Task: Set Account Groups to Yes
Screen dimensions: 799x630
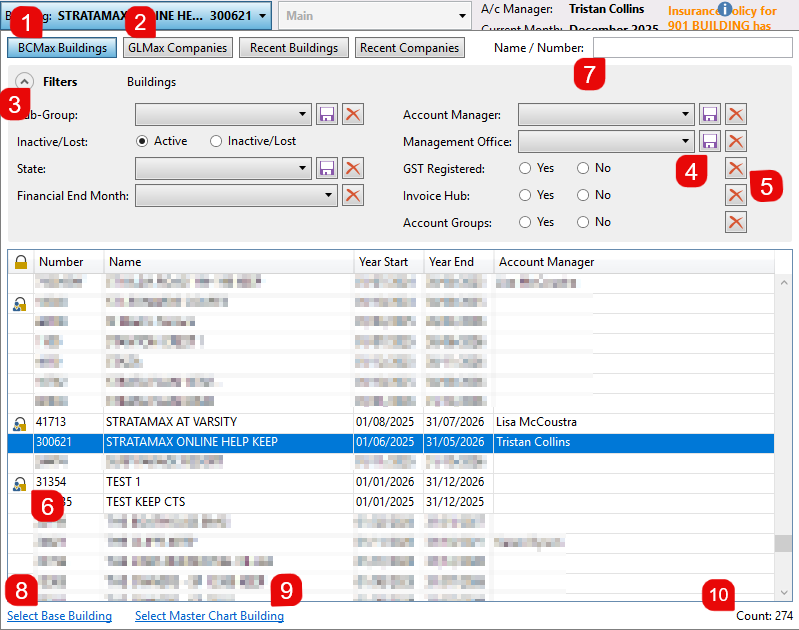Action: click(525, 222)
